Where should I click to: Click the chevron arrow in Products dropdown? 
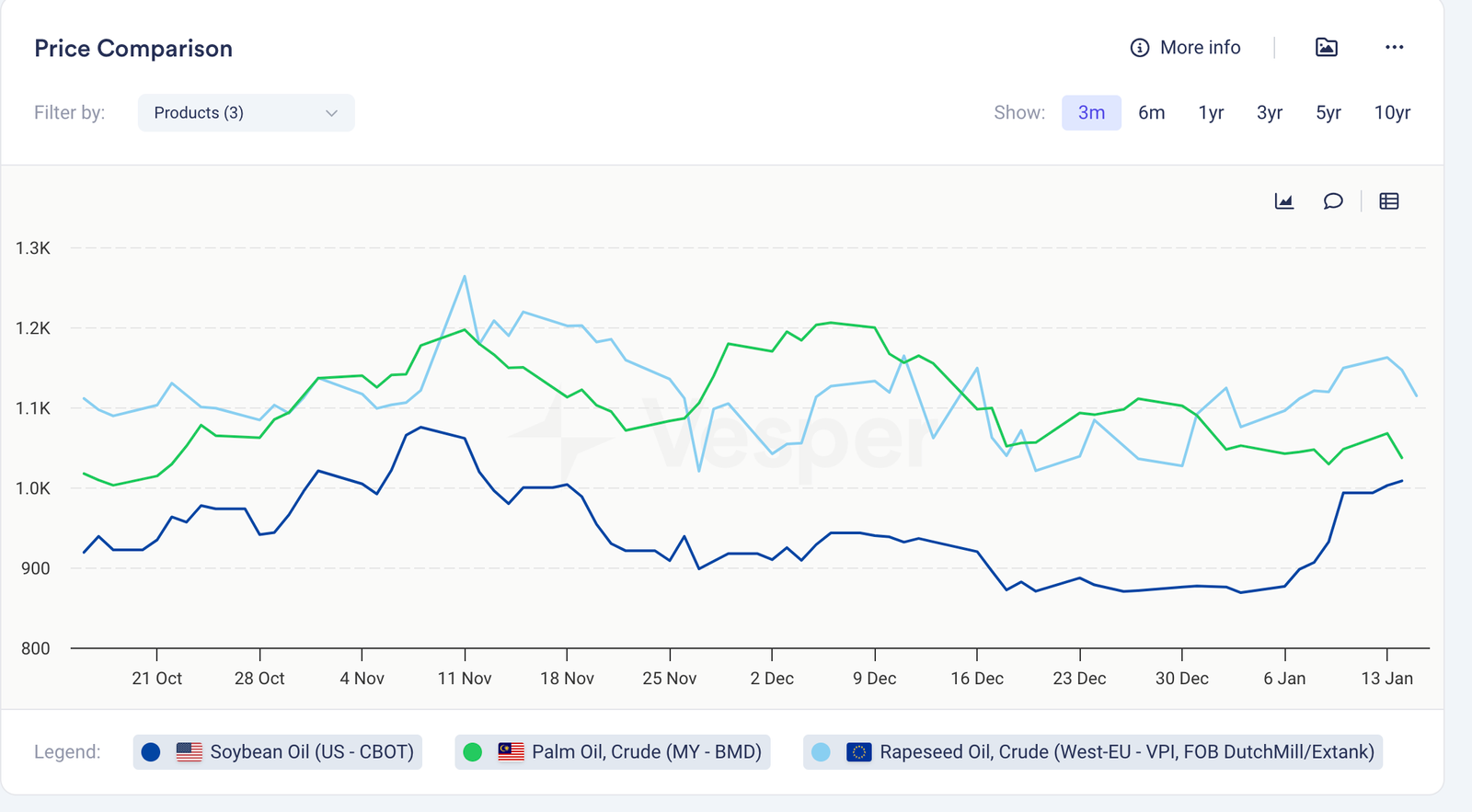pos(331,113)
